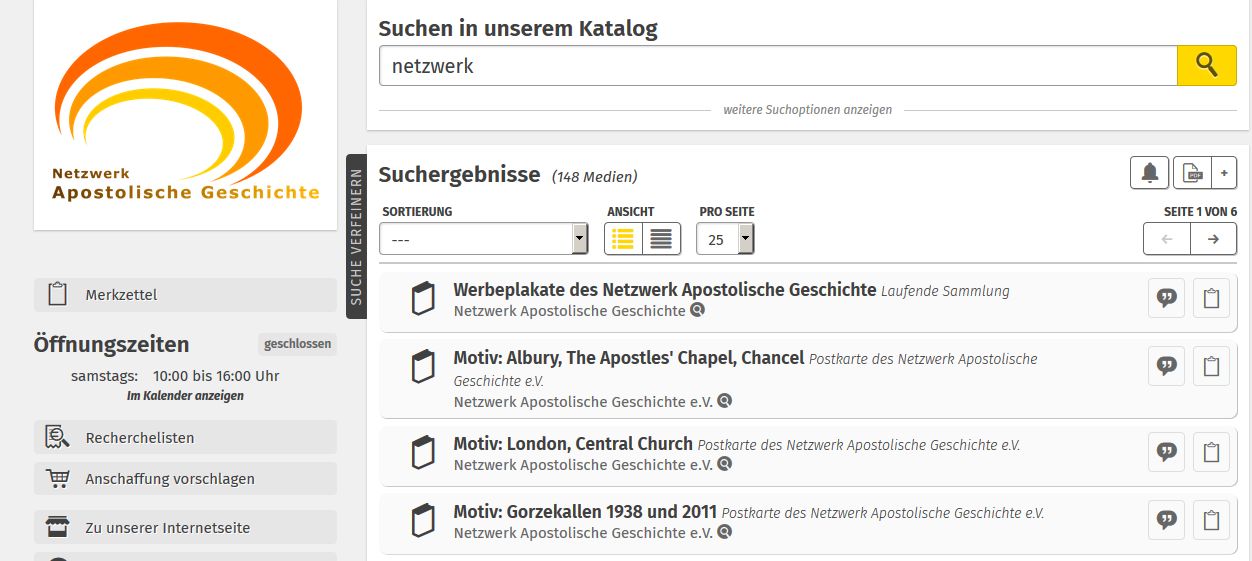1252x561 pixels.
Task: Open the Pro Seite 25 dropdown
Action: point(726,239)
